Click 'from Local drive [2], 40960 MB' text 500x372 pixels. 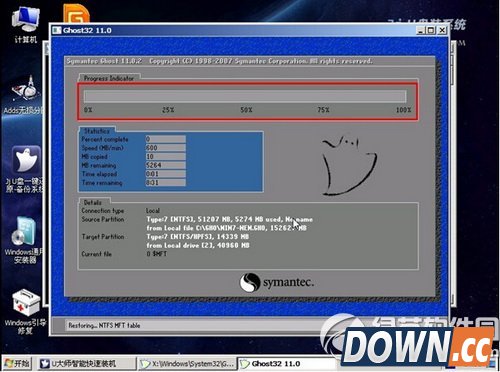(198, 245)
